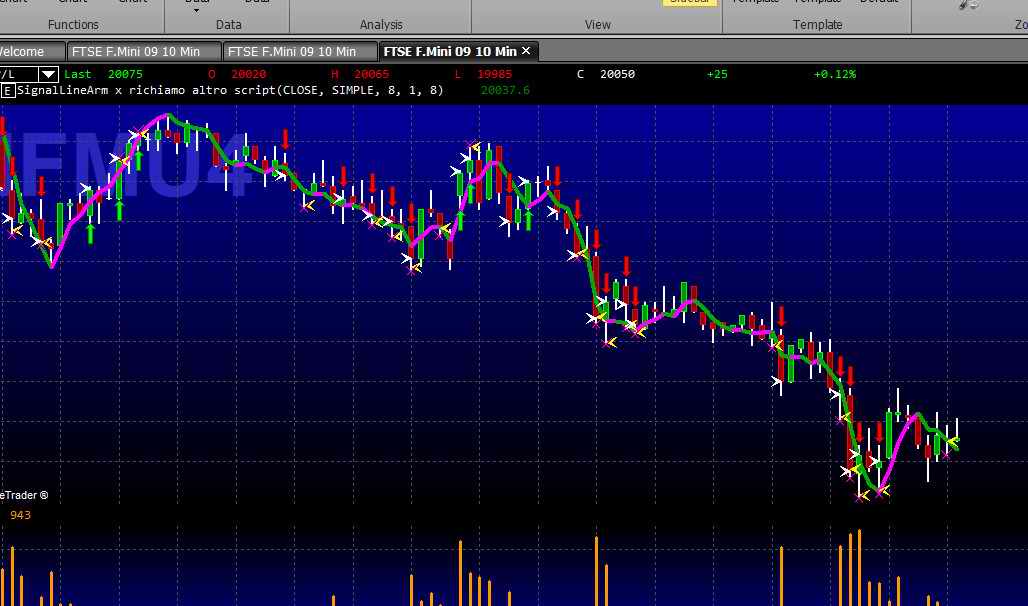
Task: Select the FTSE F.Mini tab adjacent to Welcome
Action: tap(144, 51)
